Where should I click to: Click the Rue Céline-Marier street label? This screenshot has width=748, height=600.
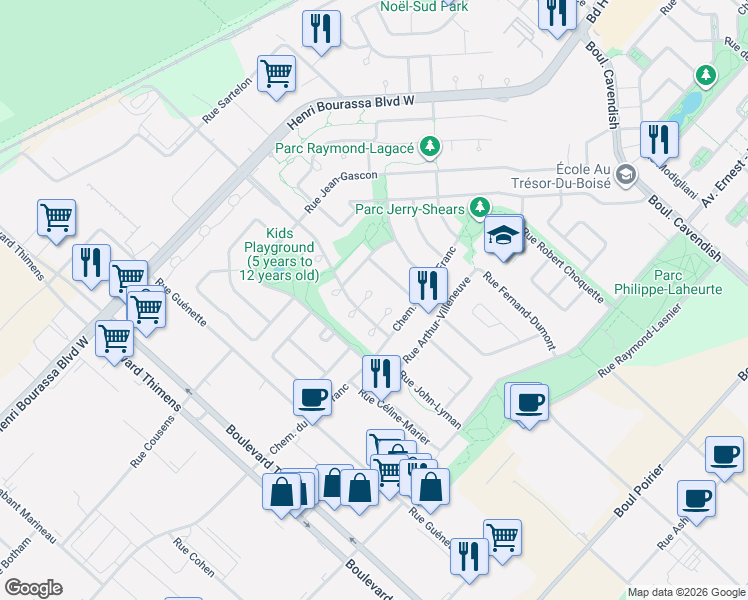tap(394, 417)
